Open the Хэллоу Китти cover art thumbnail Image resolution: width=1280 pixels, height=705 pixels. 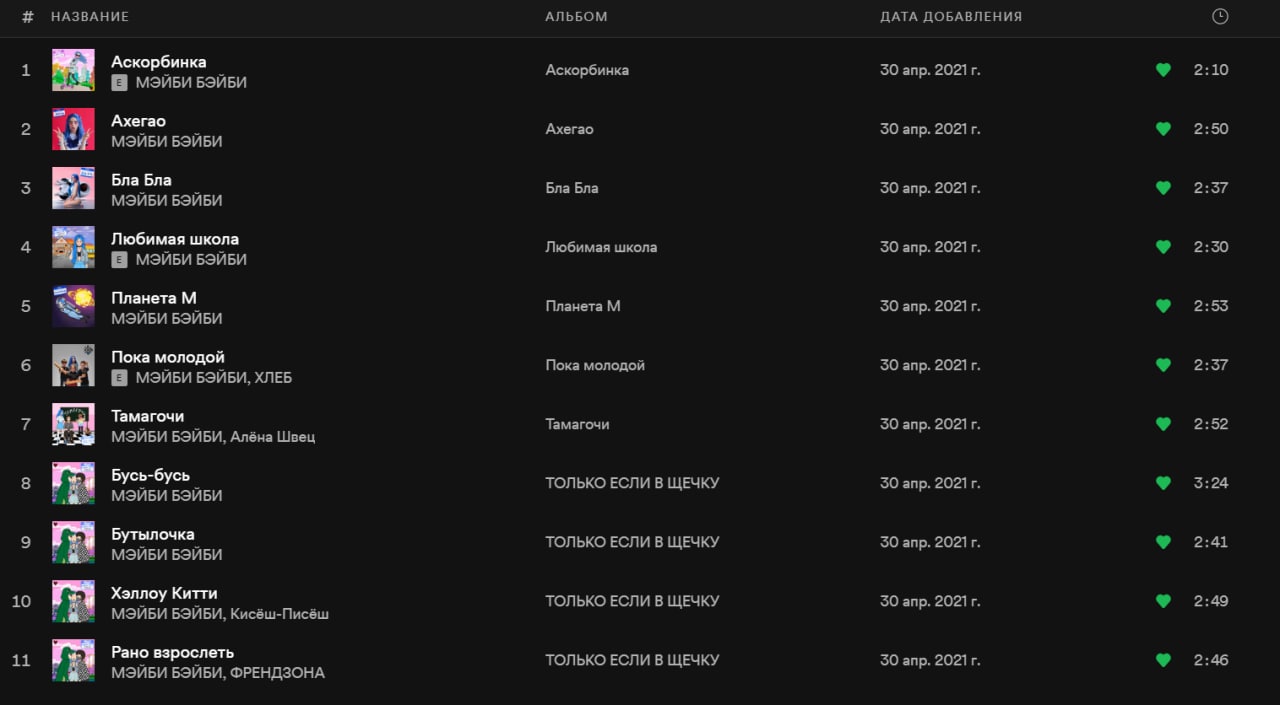[x=73, y=601]
